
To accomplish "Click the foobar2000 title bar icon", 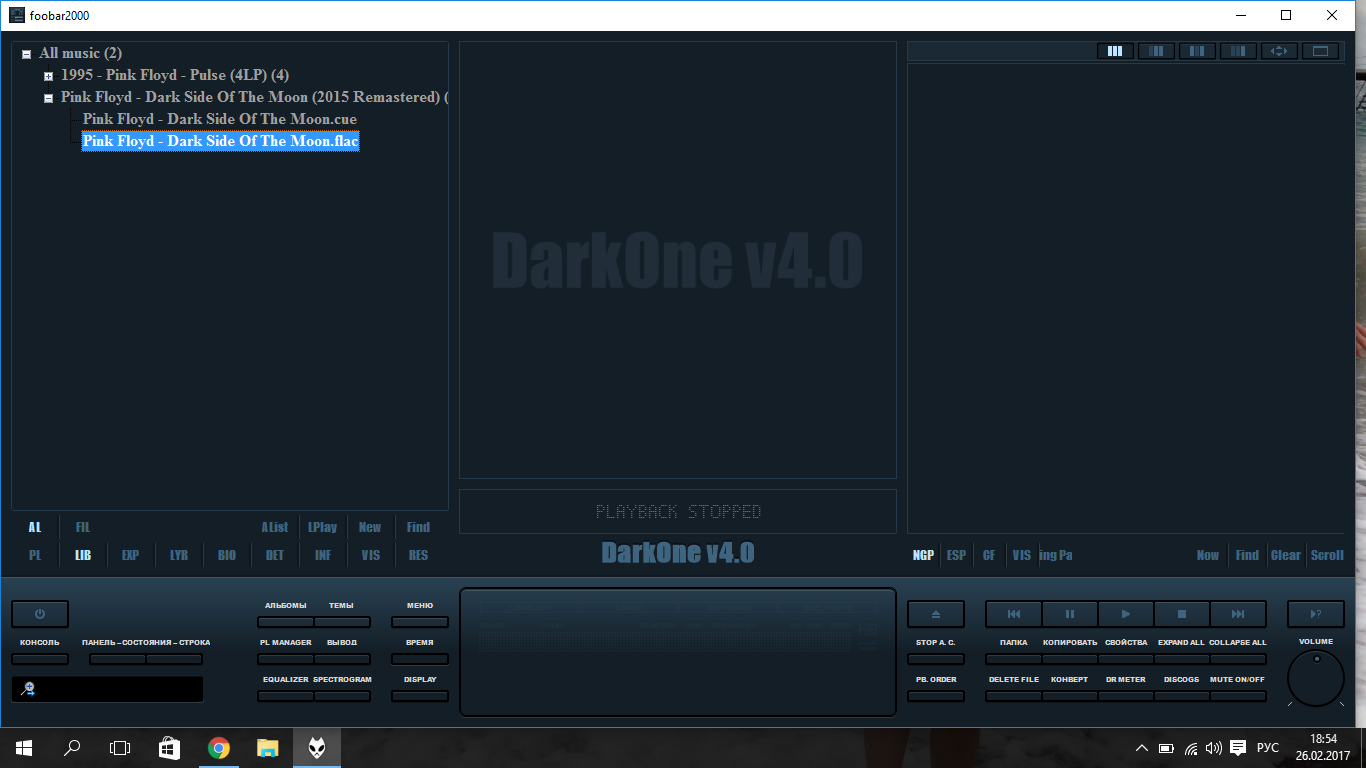I will pyautogui.click(x=17, y=15).
